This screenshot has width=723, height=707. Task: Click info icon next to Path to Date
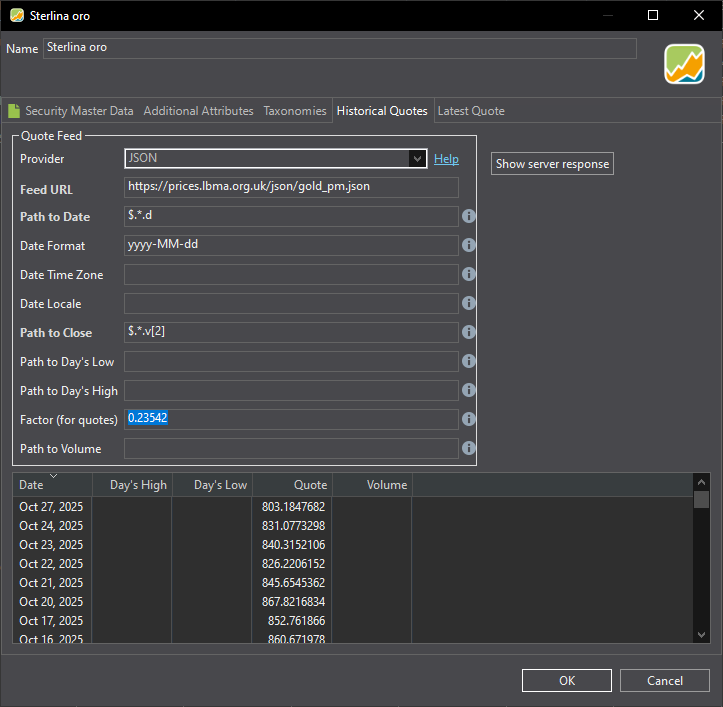coord(468,216)
